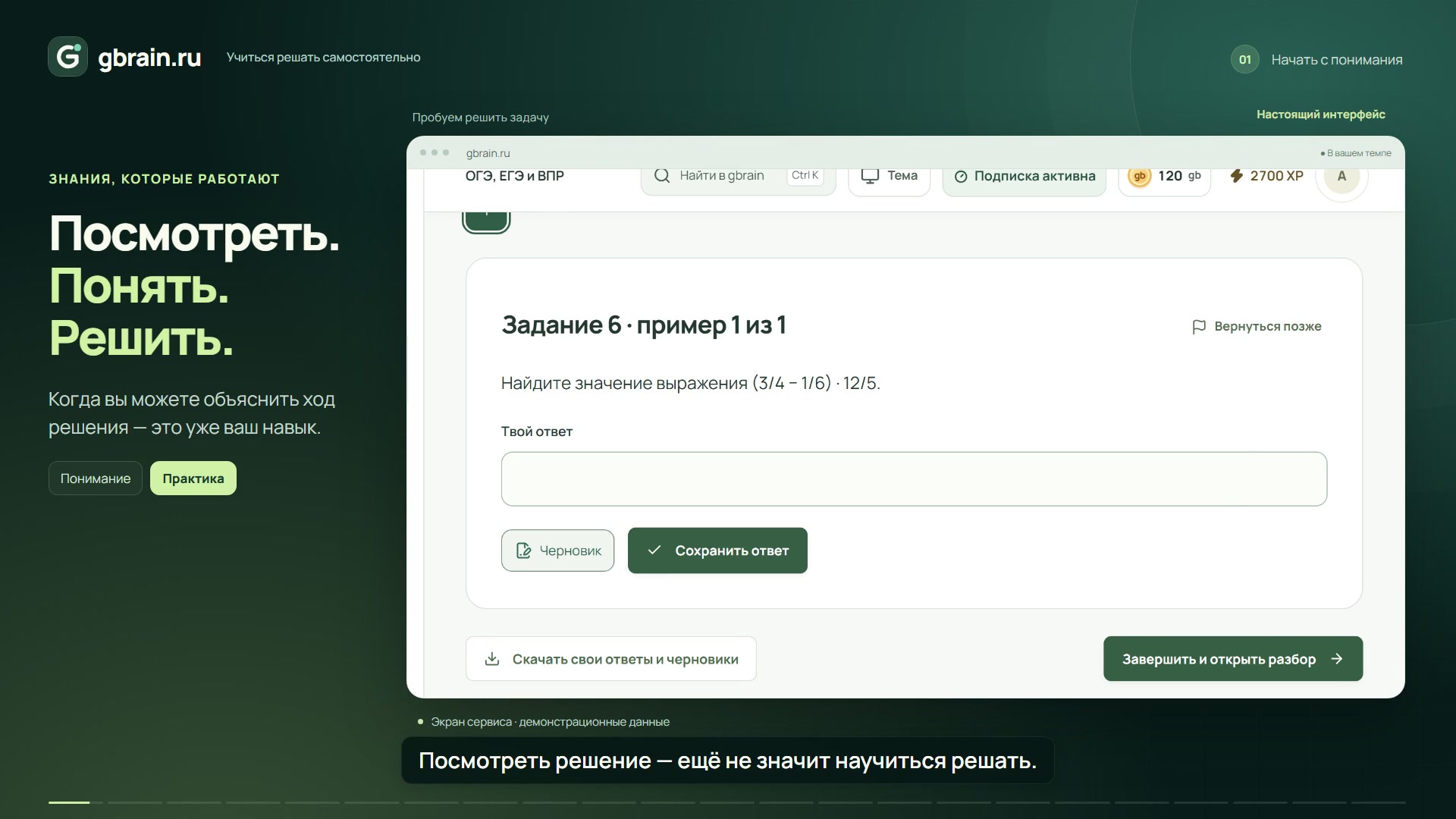The image size is (1456, 819).
Task: Click the first segment of bottom progress bar
Action: [69, 802]
